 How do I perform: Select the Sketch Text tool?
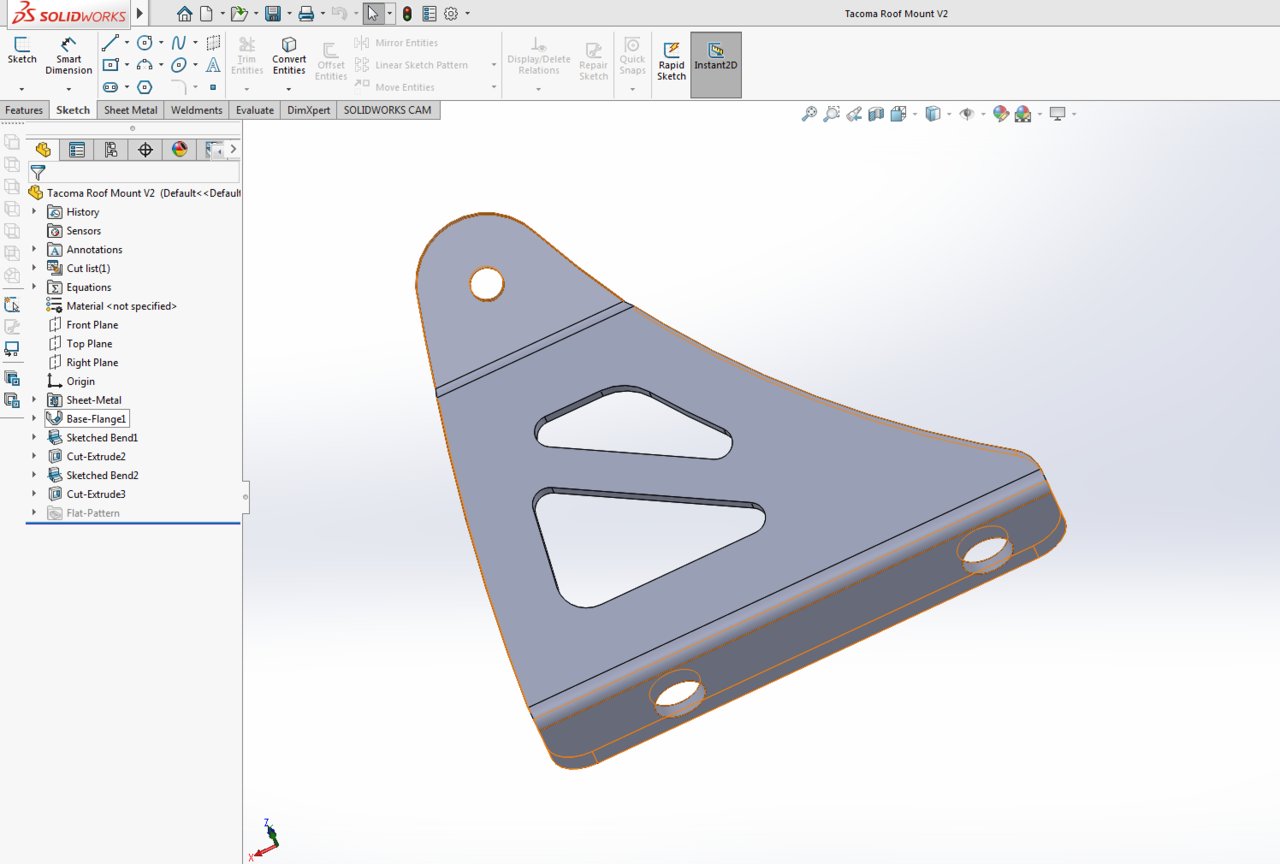click(x=213, y=65)
